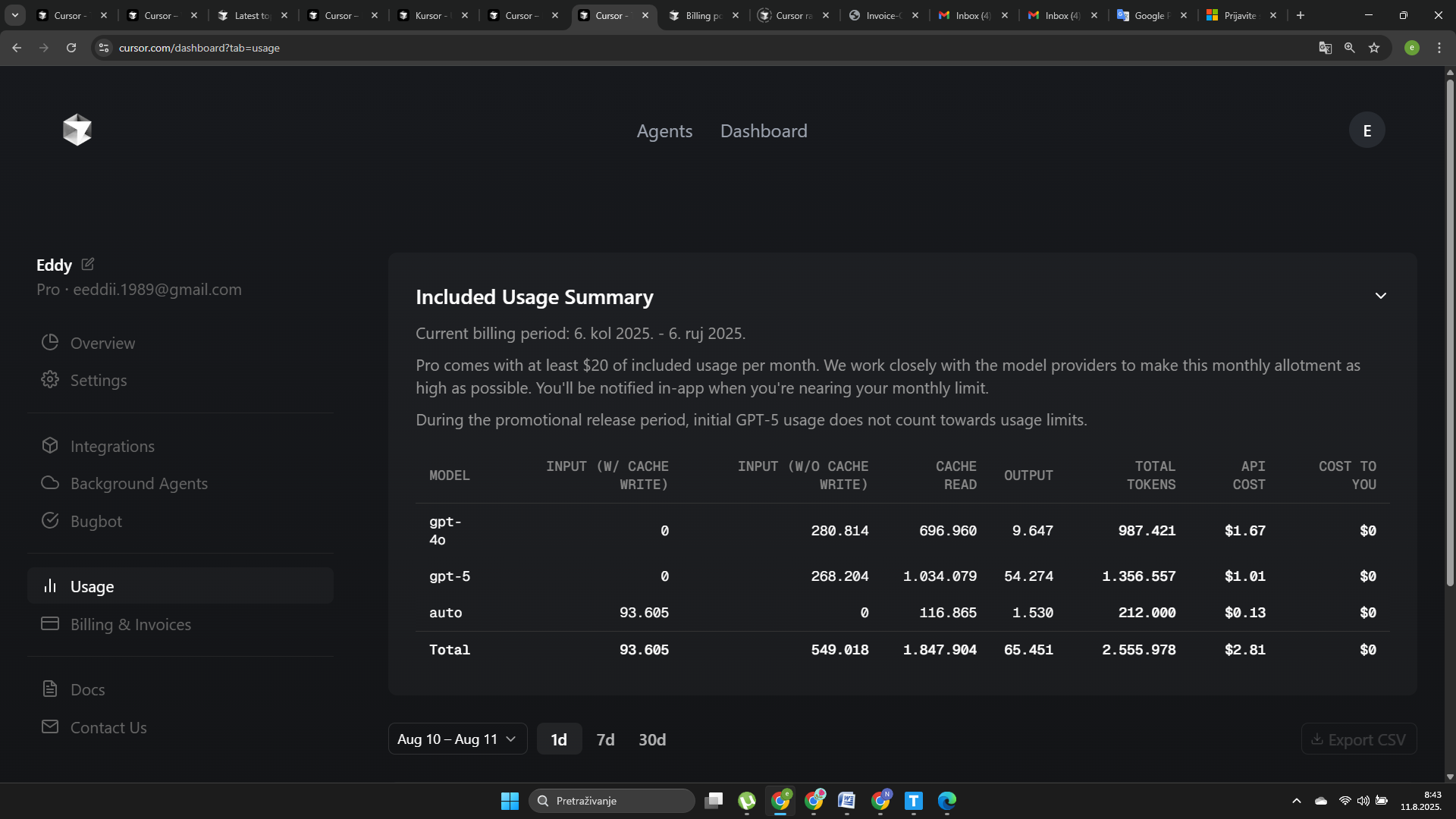This screenshot has height=819, width=1456.
Task: Open the tab search dropdown arrow
Action: coord(14,15)
